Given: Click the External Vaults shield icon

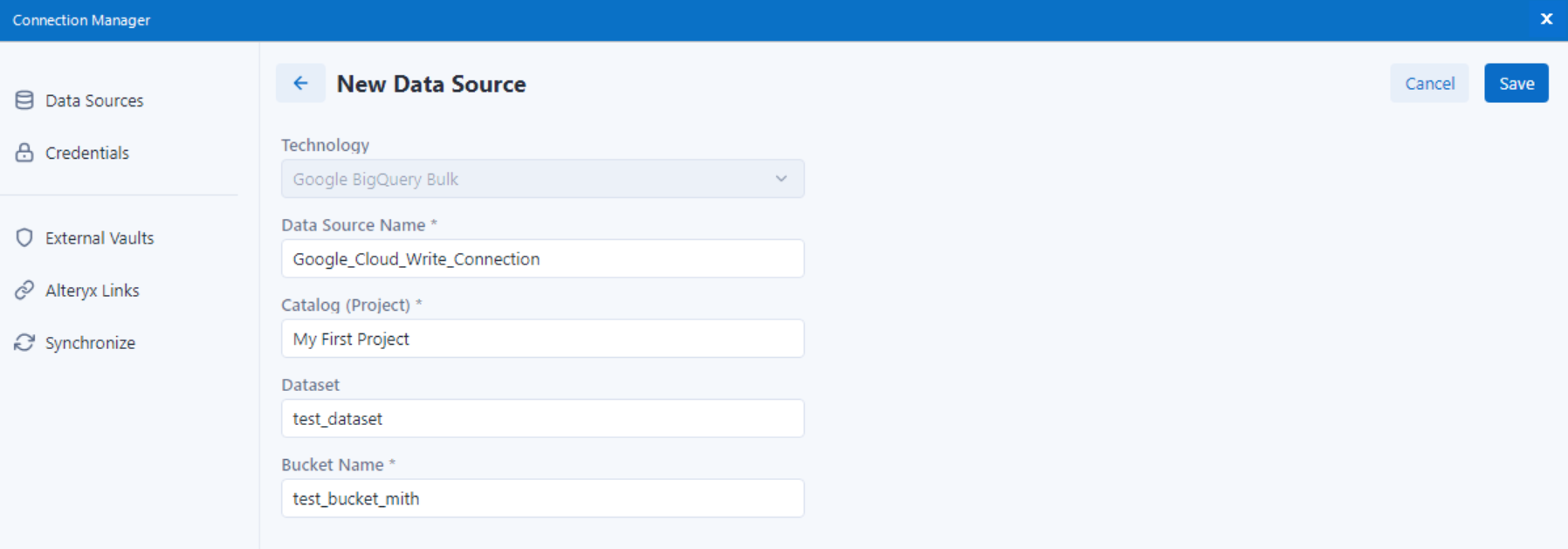Looking at the screenshot, I should (x=24, y=237).
